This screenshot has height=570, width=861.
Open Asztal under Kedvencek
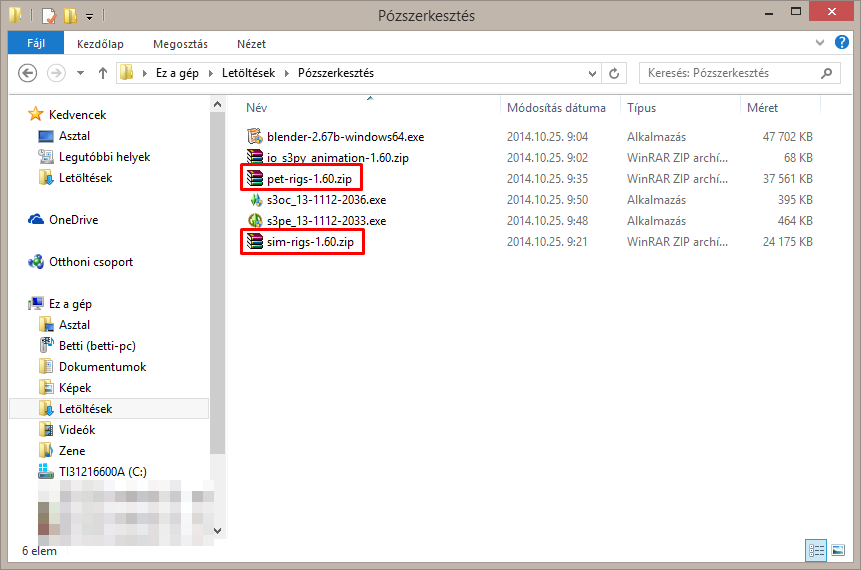coord(74,136)
